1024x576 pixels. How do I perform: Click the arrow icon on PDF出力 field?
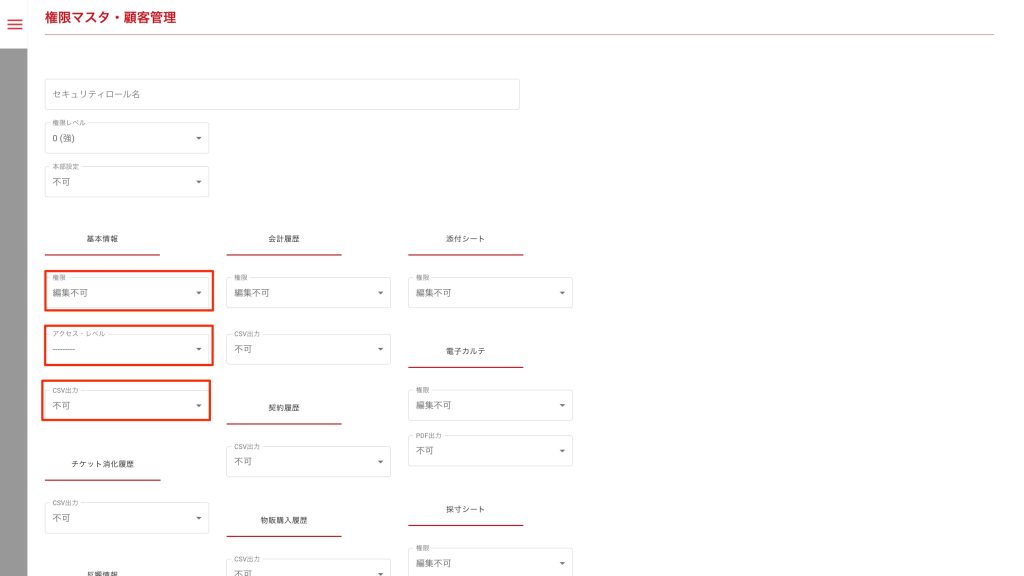[x=562, y=451]
